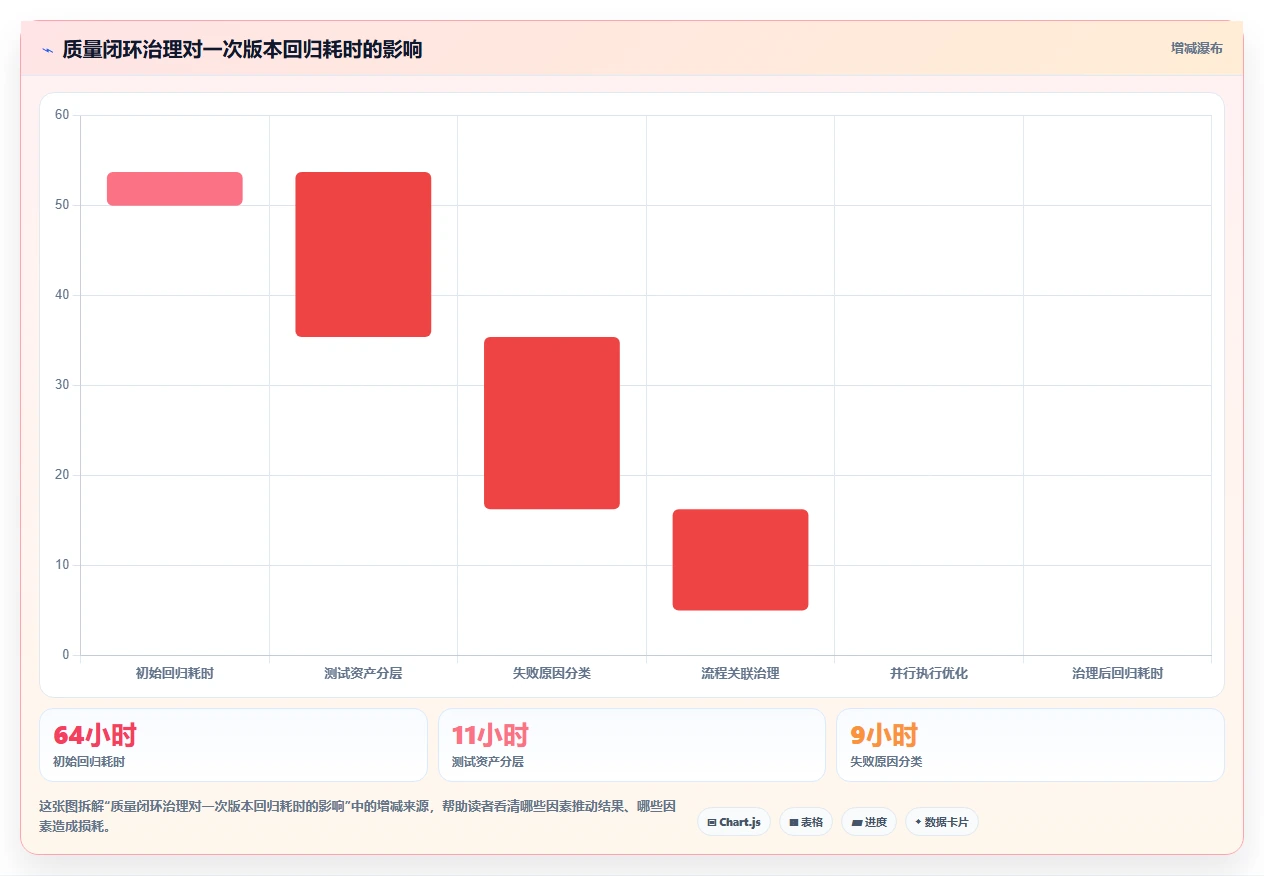Click the x-axis label 失败原因分类

(552, 674)
